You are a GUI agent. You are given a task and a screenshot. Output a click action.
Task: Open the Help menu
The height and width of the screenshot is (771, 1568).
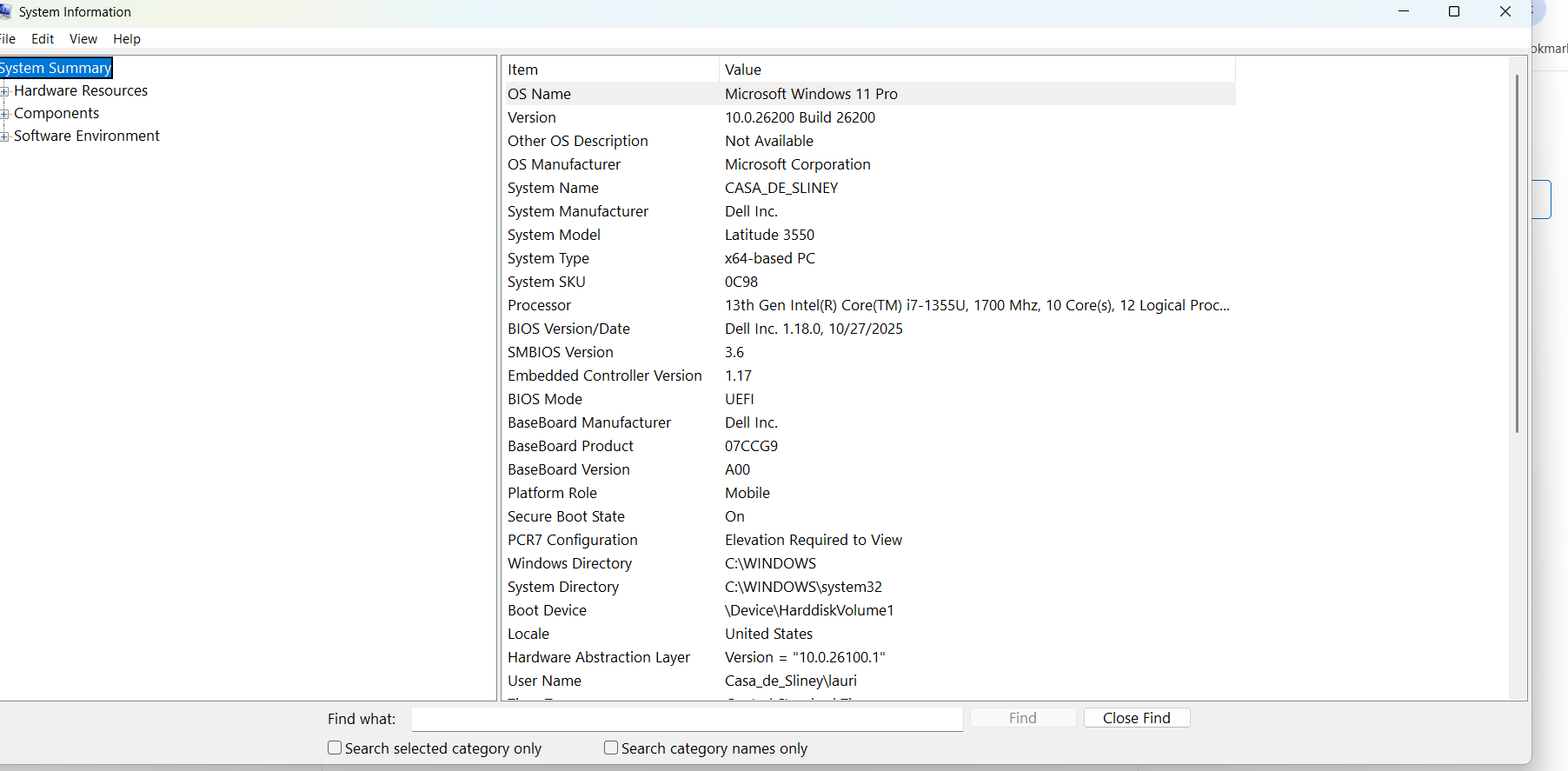click(127, 39)
